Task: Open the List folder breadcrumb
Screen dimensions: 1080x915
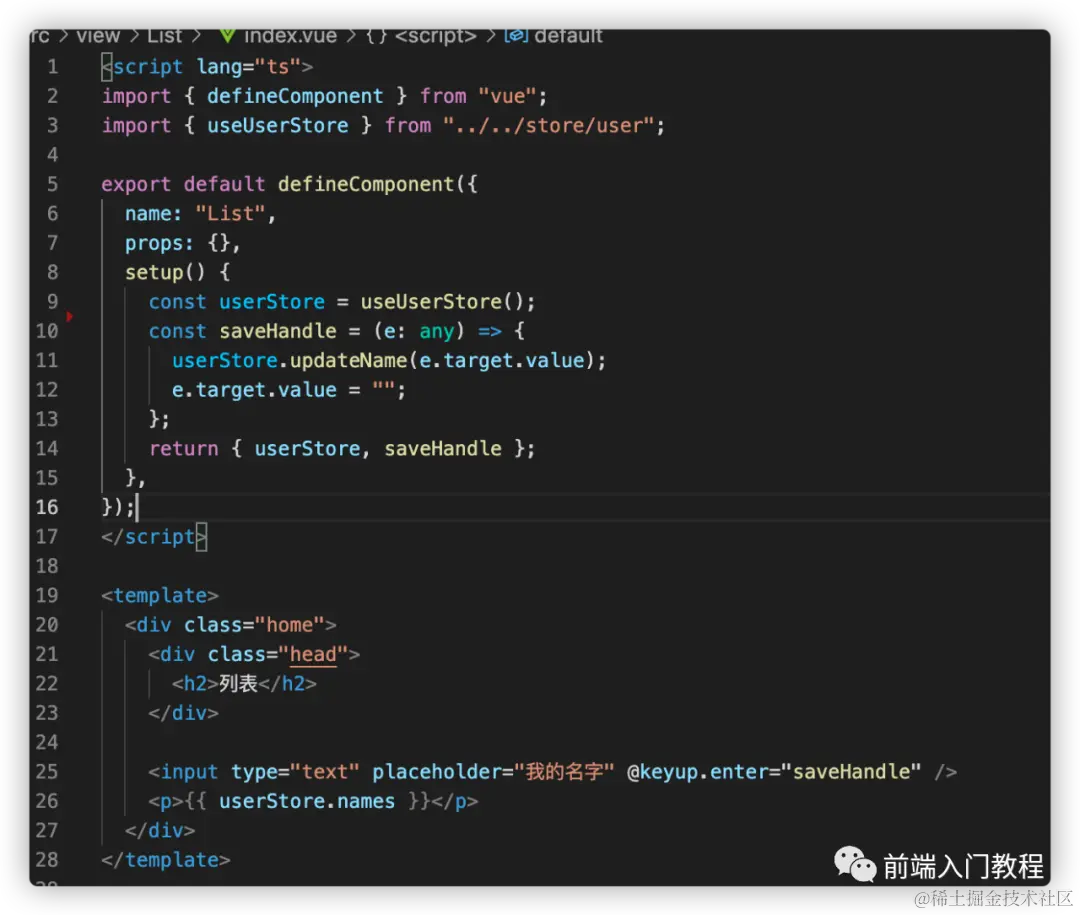Action: 164,36
